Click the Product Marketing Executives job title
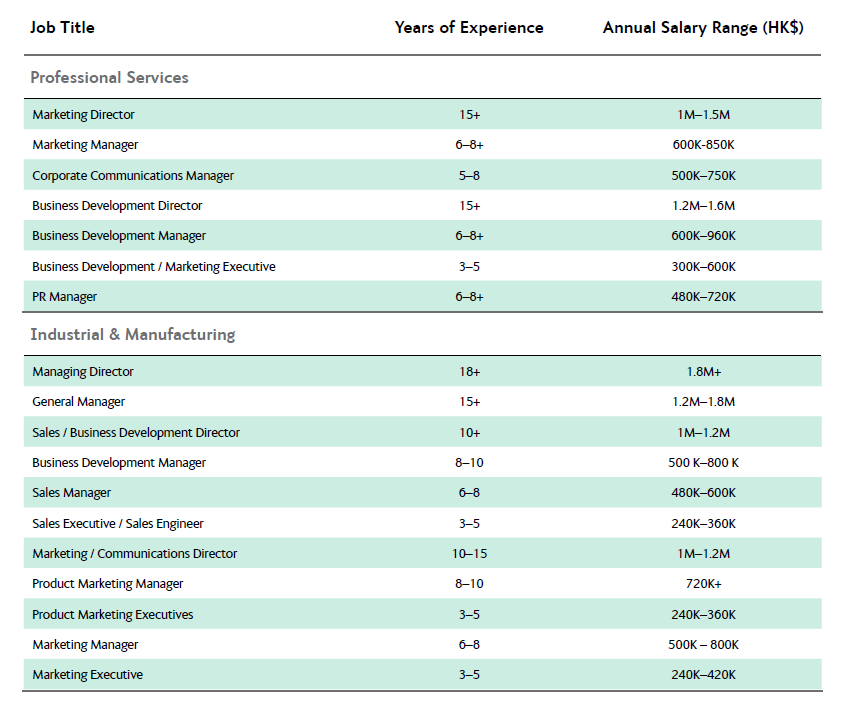841x703 pixels. (x=113, y=615)
